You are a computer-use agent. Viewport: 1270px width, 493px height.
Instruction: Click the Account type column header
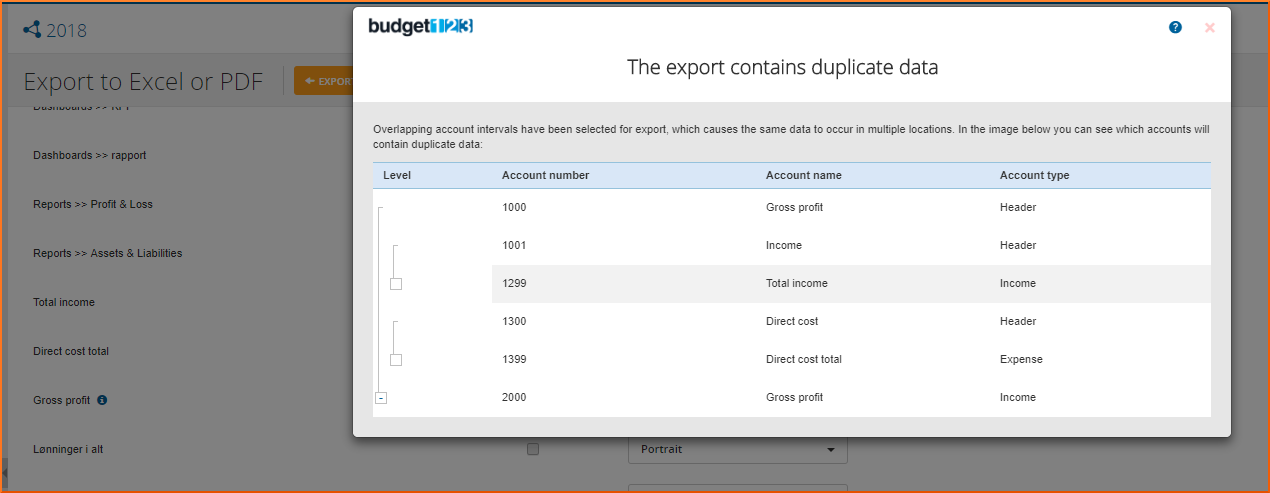point(1034,175)
